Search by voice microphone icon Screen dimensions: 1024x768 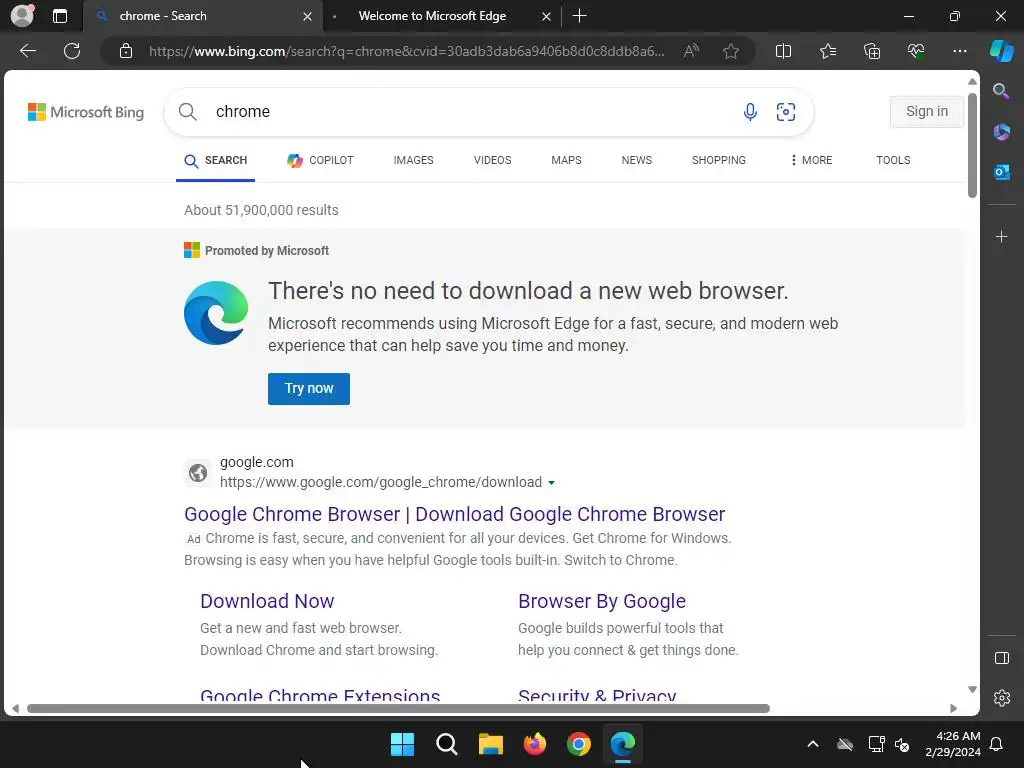click(750, 112)
